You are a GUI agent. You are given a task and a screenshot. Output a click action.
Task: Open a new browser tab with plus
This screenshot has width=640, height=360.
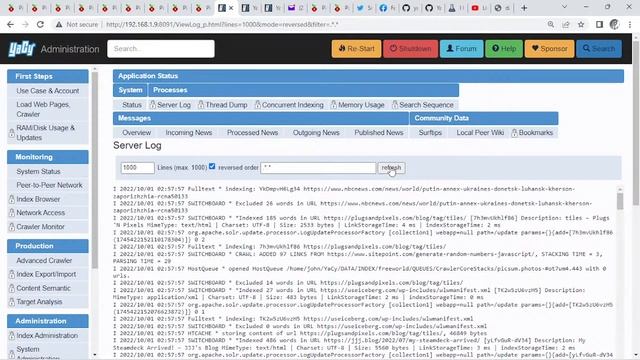click(524, 8)
